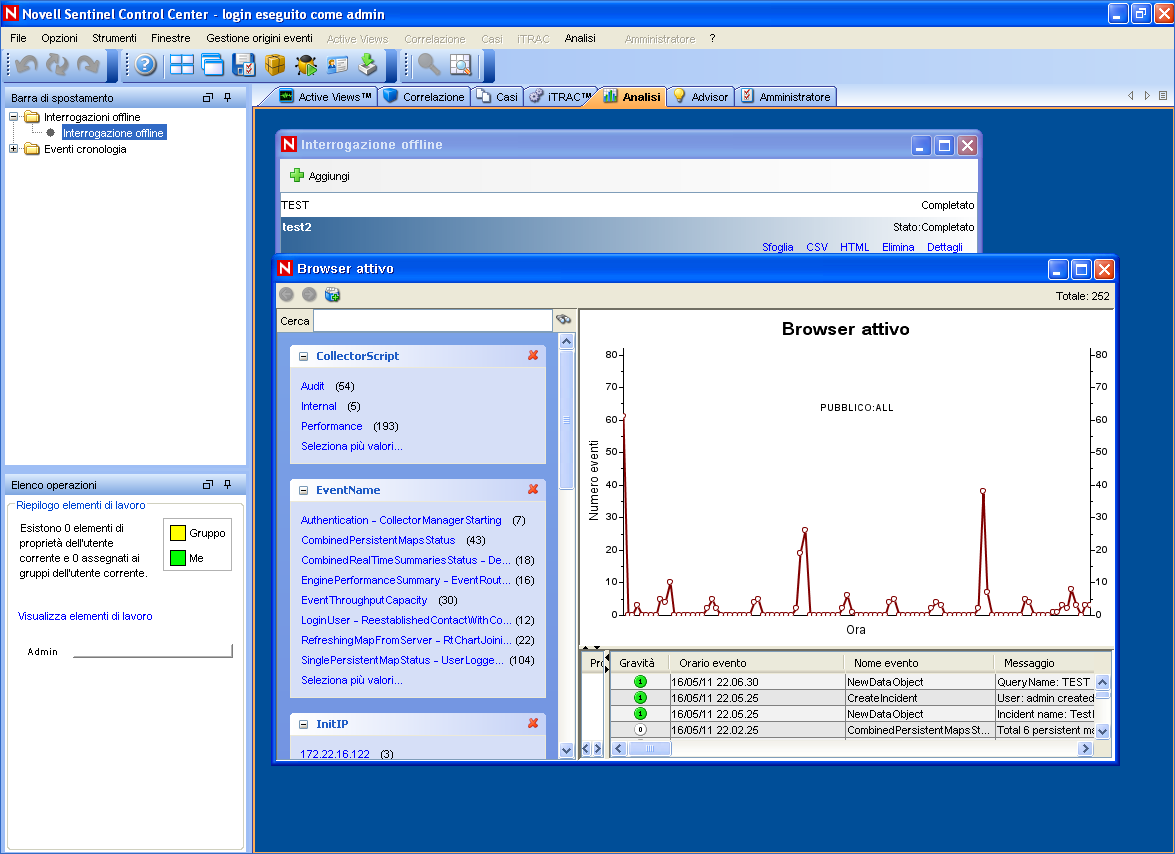Click the Dettagli link for test2

pyautogui.click(x=944, y=247)
